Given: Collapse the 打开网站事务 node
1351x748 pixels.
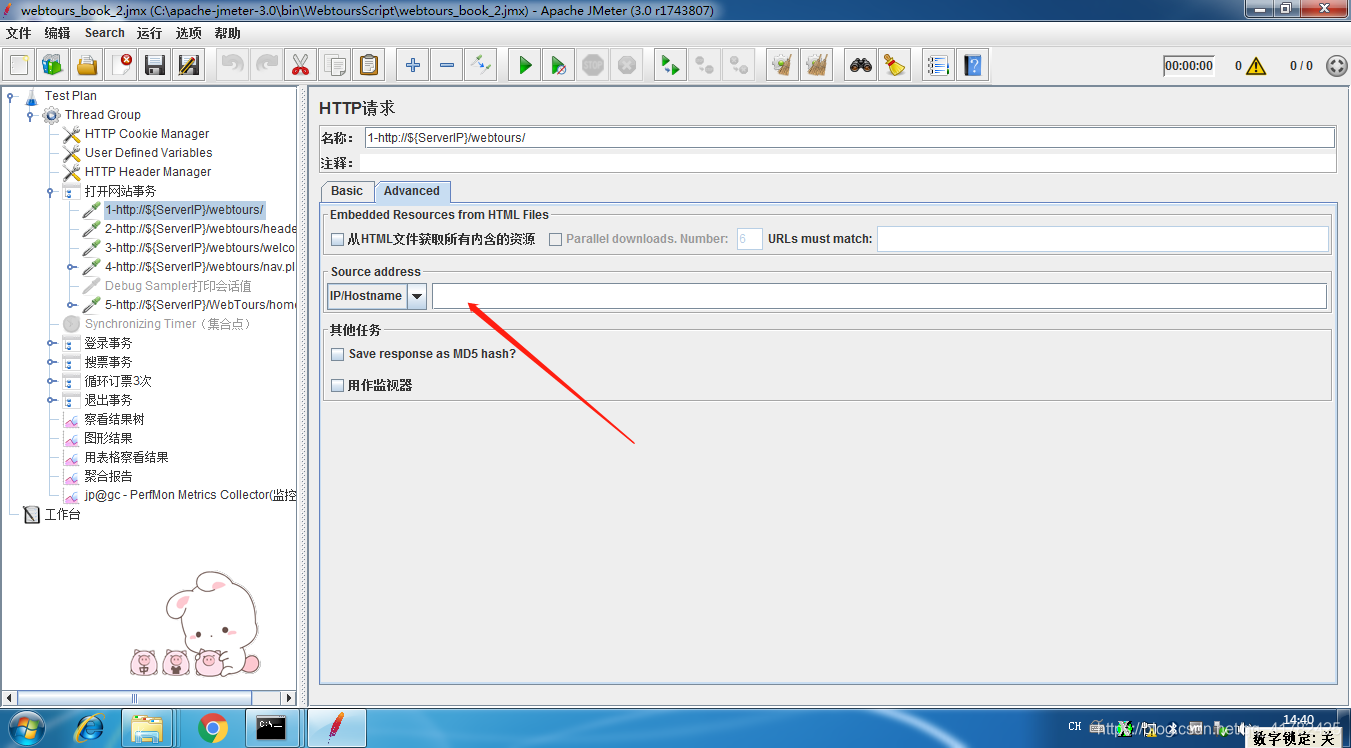Looking at the screenshot, I should 50,191.
